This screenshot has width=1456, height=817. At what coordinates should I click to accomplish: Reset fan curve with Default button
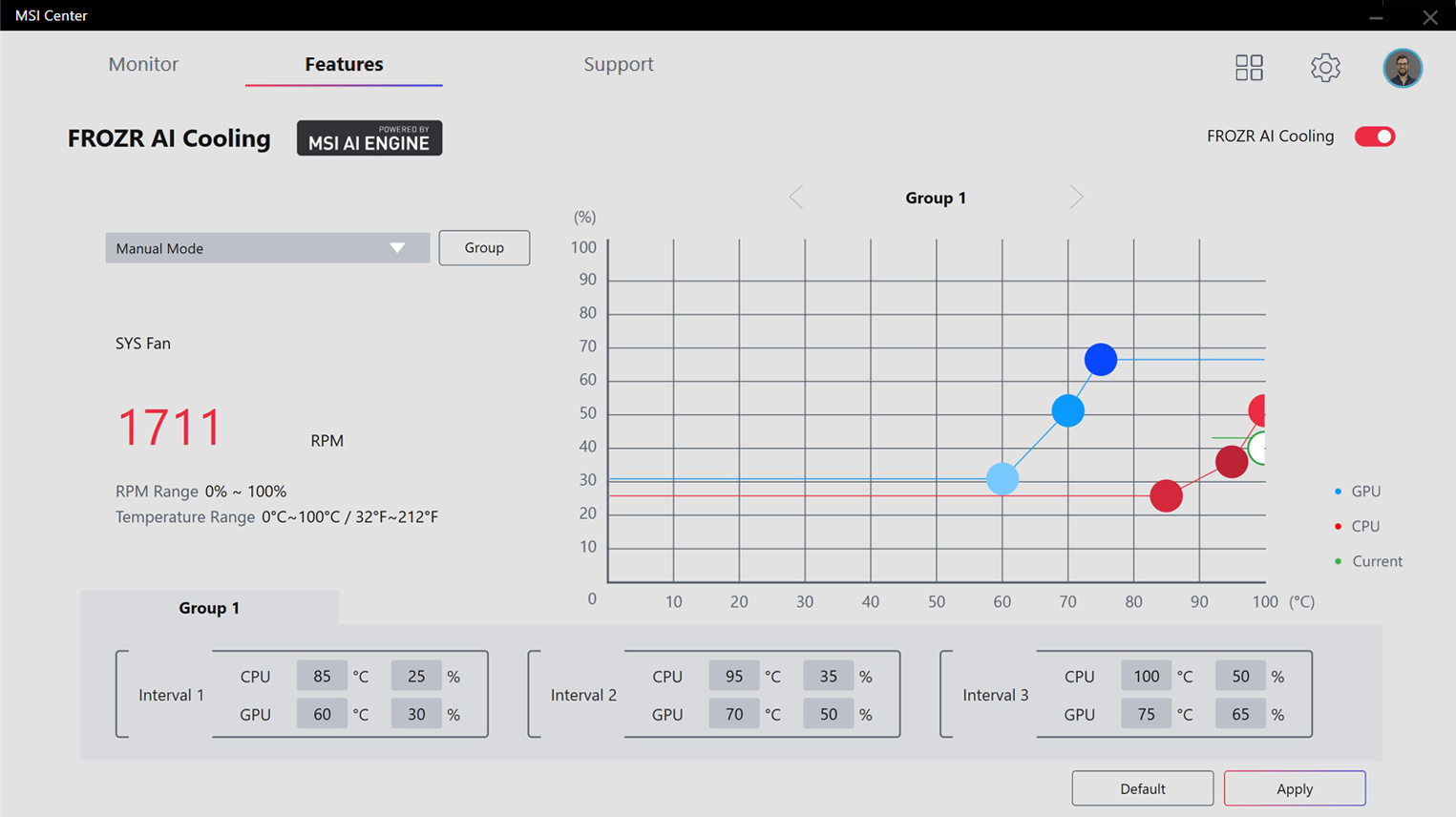pyautogui.click(x=1142, y=788)
